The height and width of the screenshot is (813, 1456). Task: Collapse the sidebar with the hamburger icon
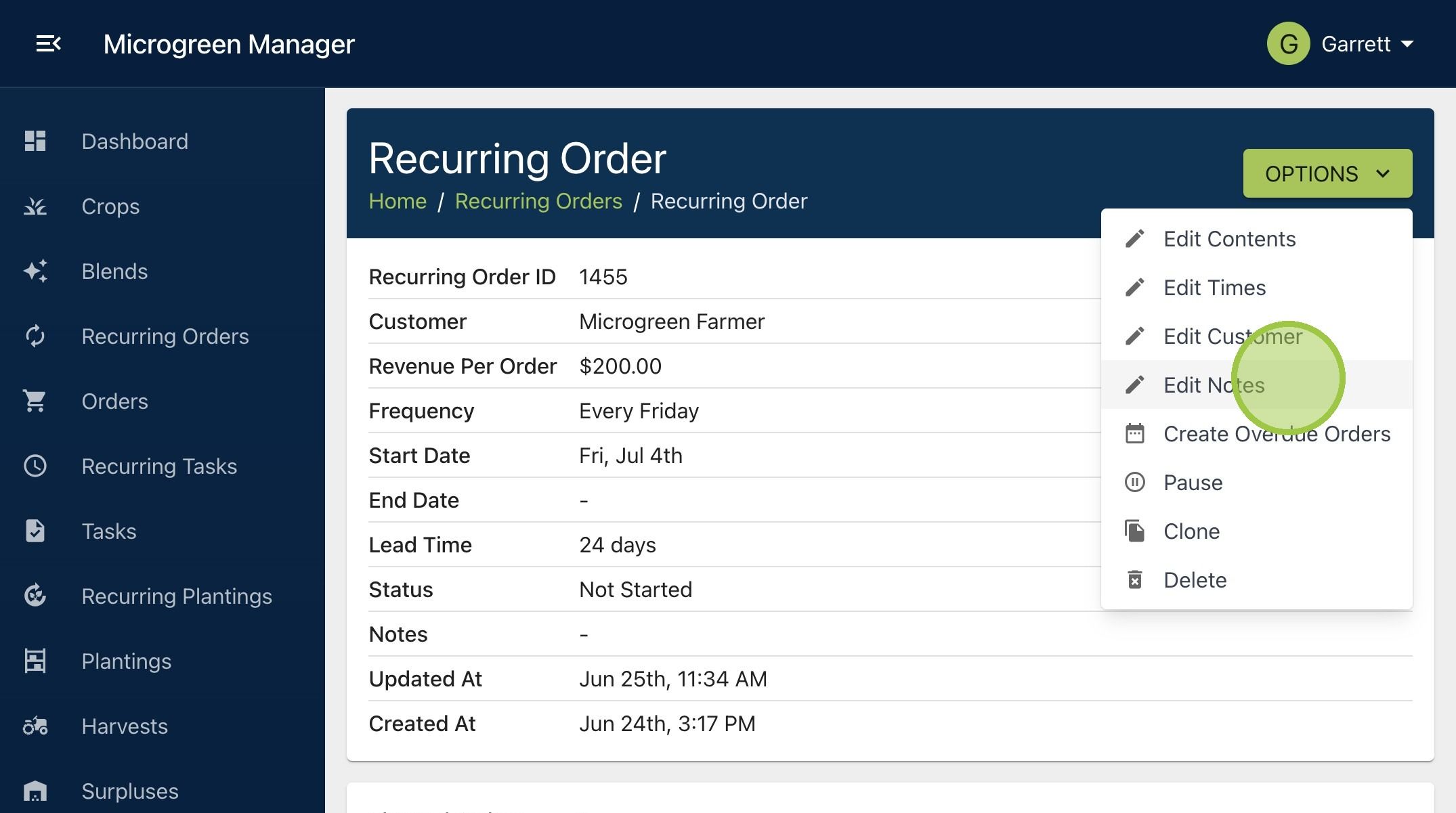(x=48, y=44)
